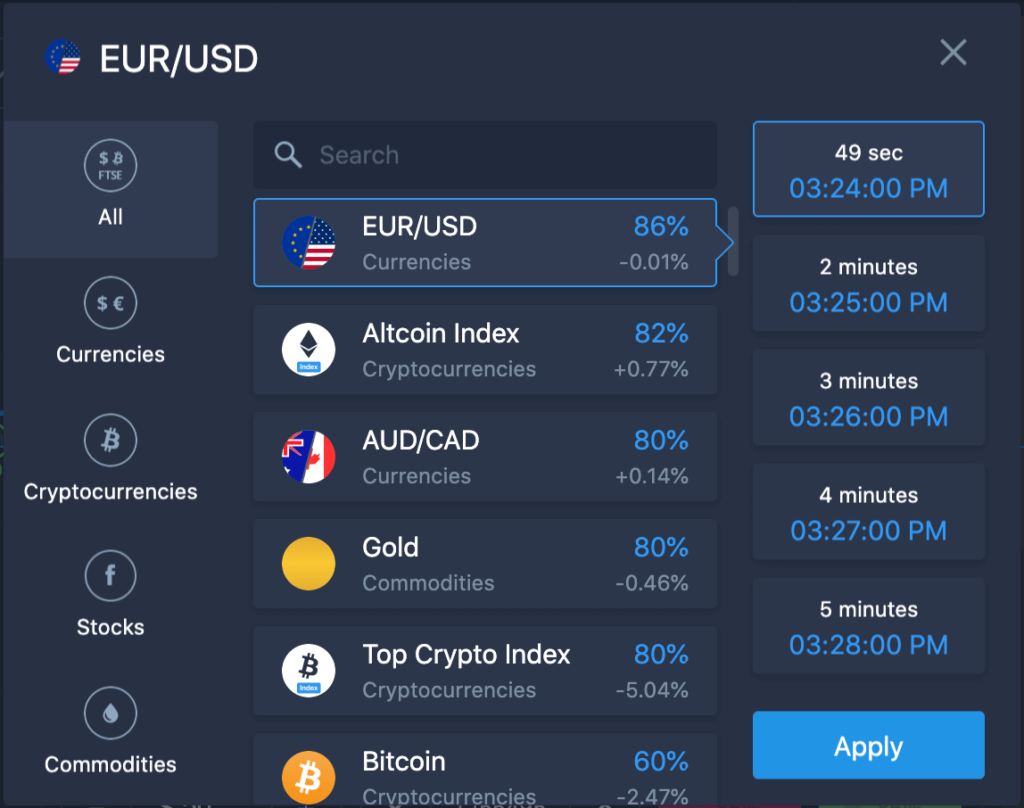Click into the Search input field
Image resolution: width=1024 pixels, height=808 pixels.
click(x=485, y=155)
